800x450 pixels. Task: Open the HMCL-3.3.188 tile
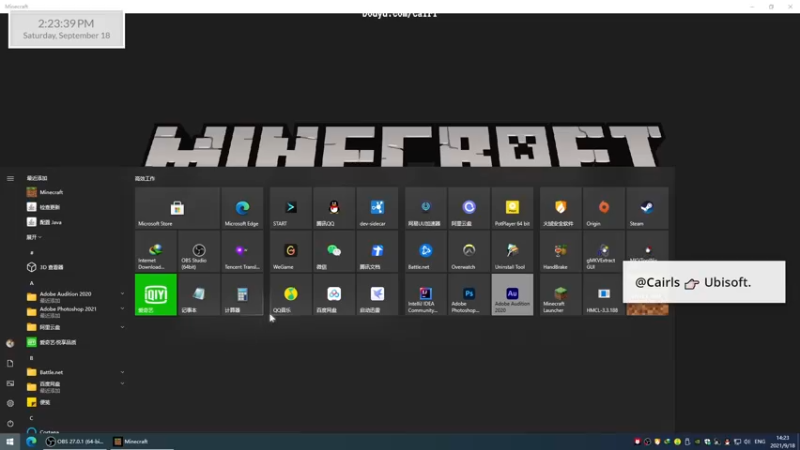point(604,294)
